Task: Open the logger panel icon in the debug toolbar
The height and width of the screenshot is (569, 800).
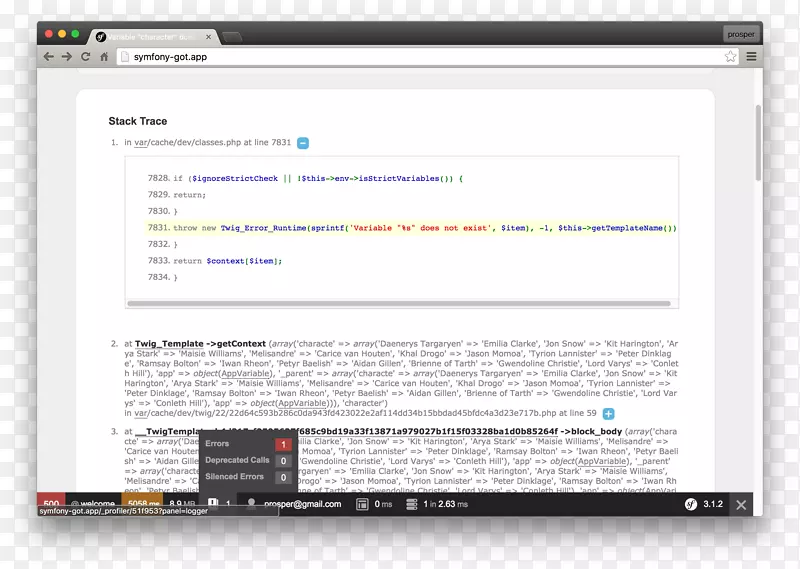Action: [x=213, y=504]
